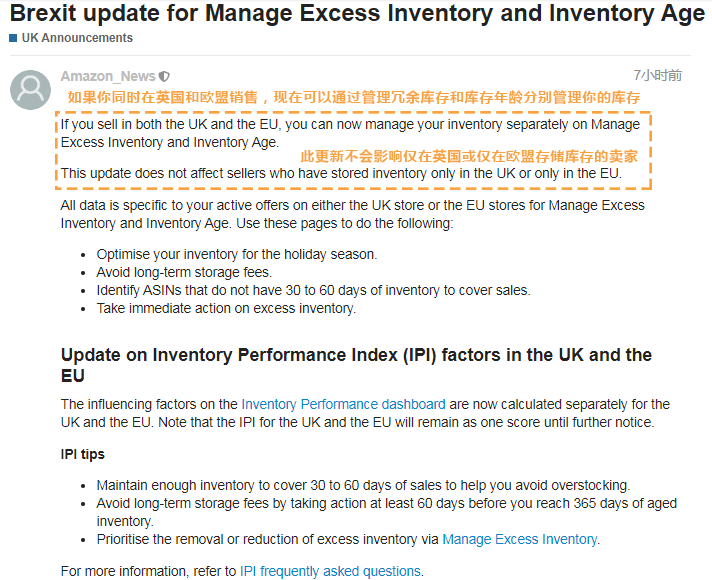712x580 pixels.
Task: Click the orange Chinese annotation starting 如果你同时
Action: click(353, 98)
